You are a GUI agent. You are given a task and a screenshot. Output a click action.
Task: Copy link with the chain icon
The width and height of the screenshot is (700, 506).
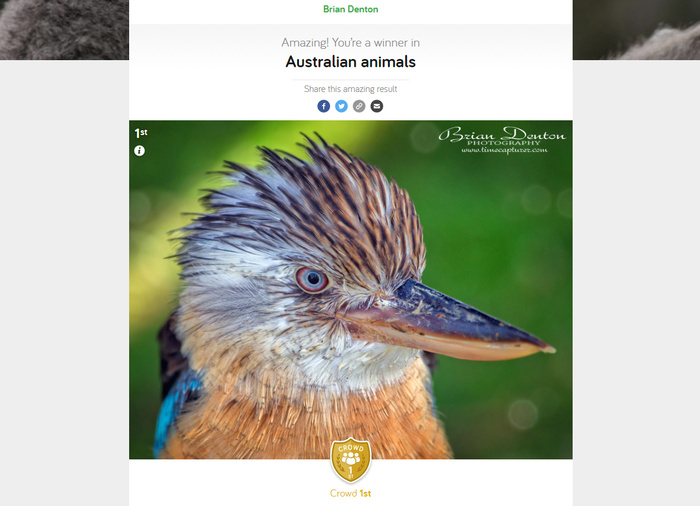[x=359, y=106]
